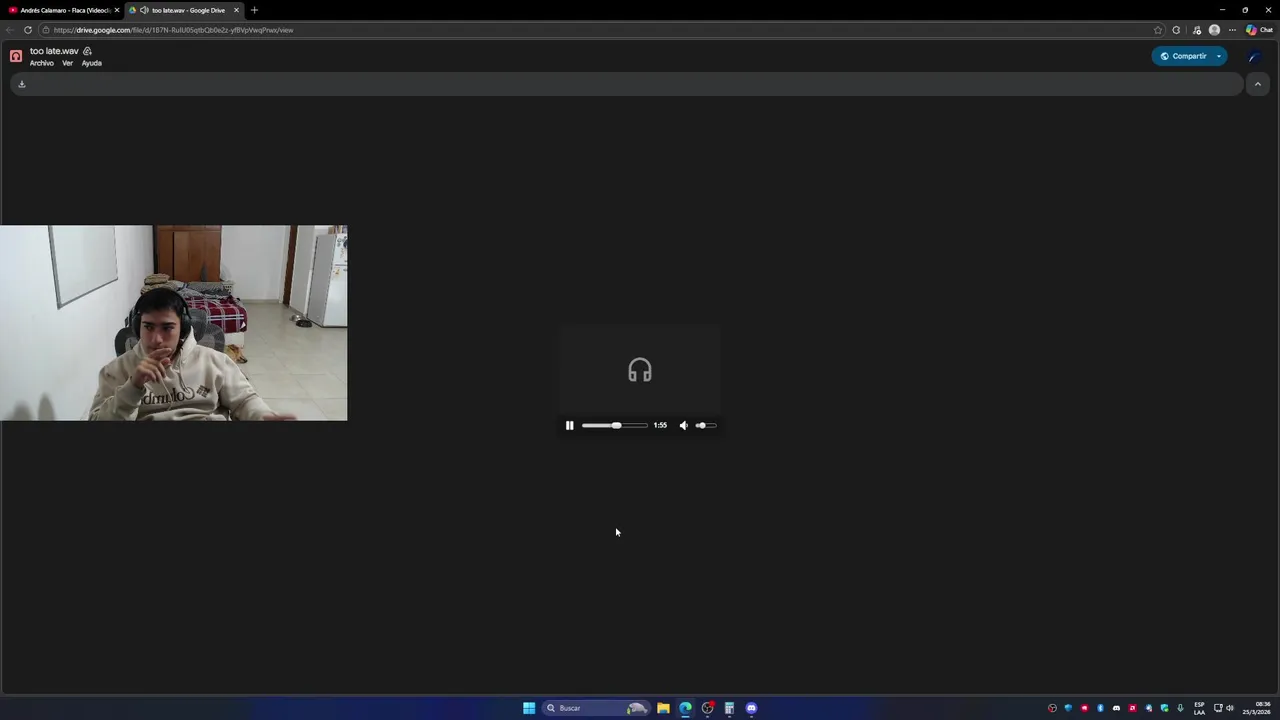The width and height of the screenshot is (1280, 720).
Task: Close the Andrés Calamaro YouTube tab
Action: coord(116,10)
